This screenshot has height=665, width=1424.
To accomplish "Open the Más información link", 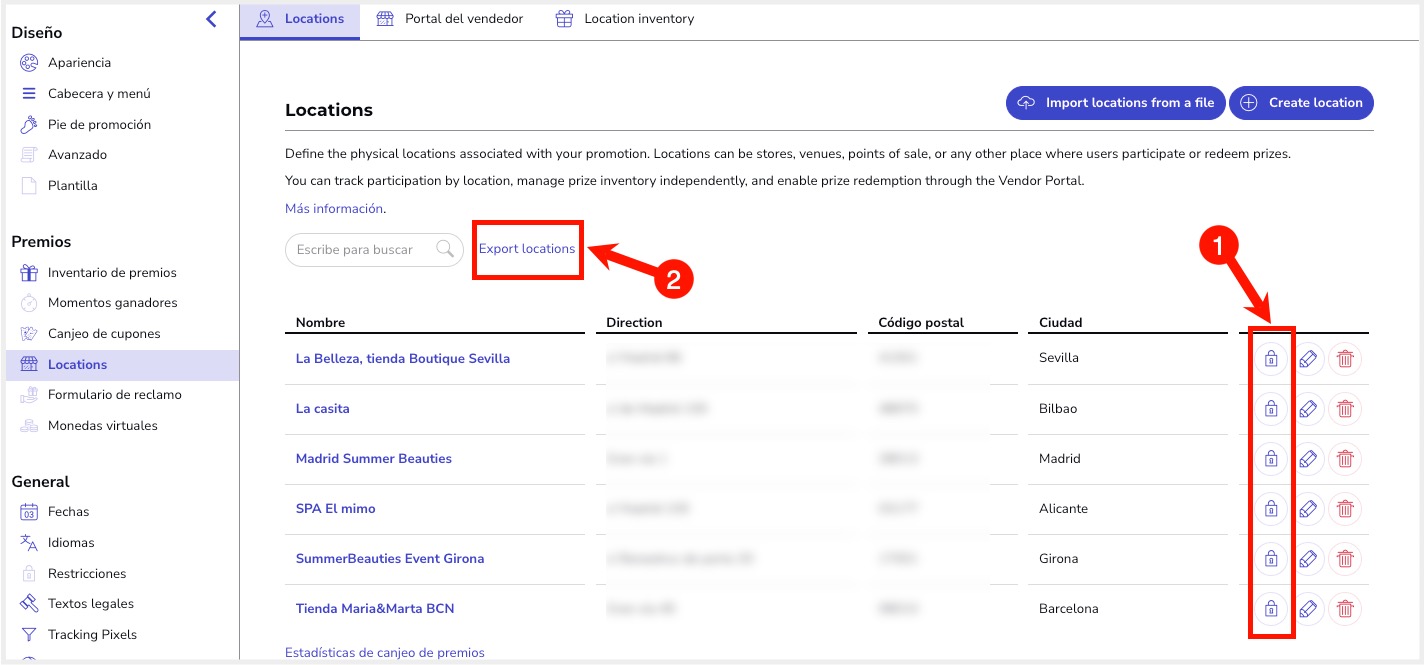I will pos(334,209).
